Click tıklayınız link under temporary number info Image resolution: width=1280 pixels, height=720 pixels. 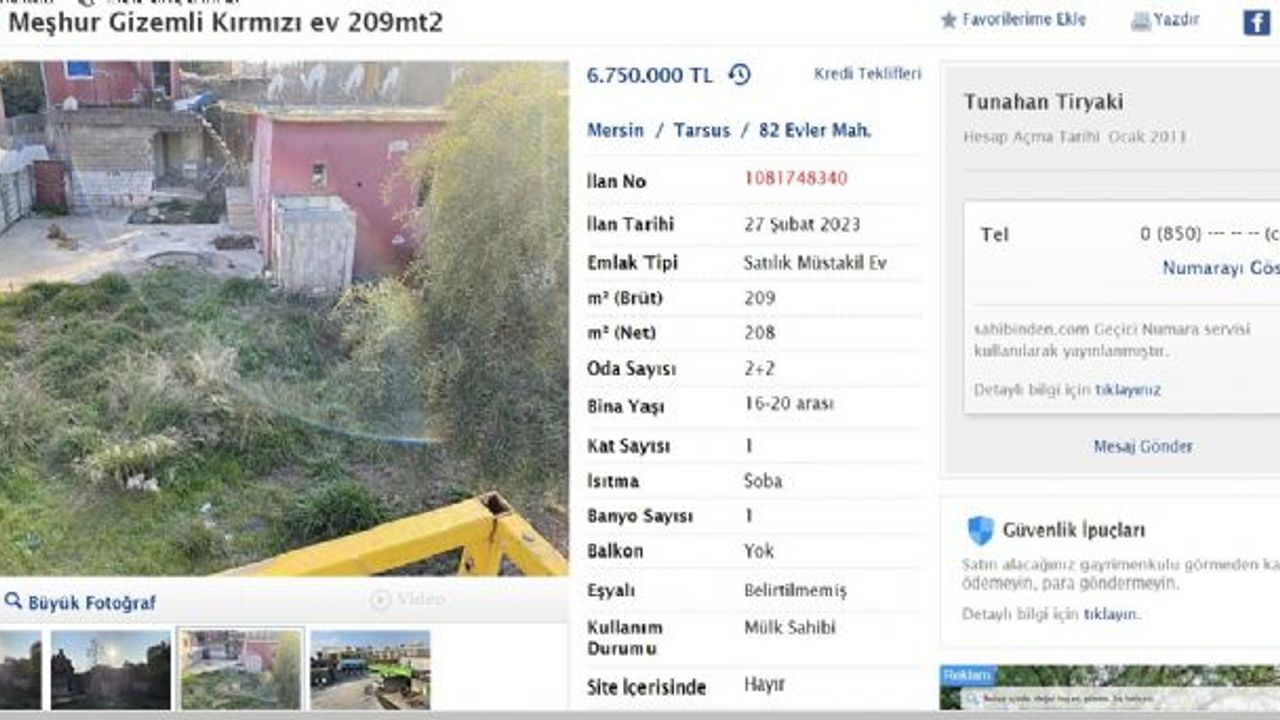1128,390
